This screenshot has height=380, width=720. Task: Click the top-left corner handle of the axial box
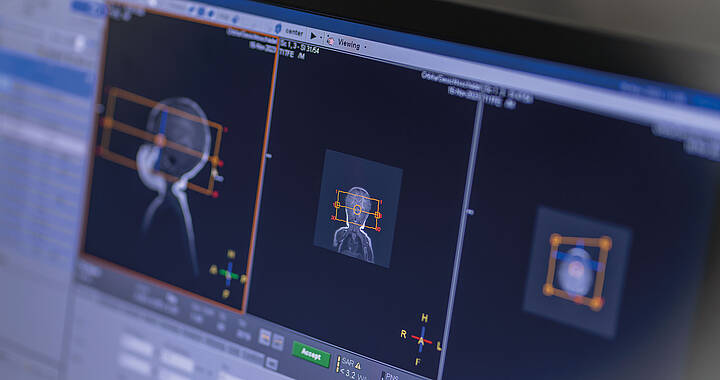coord(556,240)
